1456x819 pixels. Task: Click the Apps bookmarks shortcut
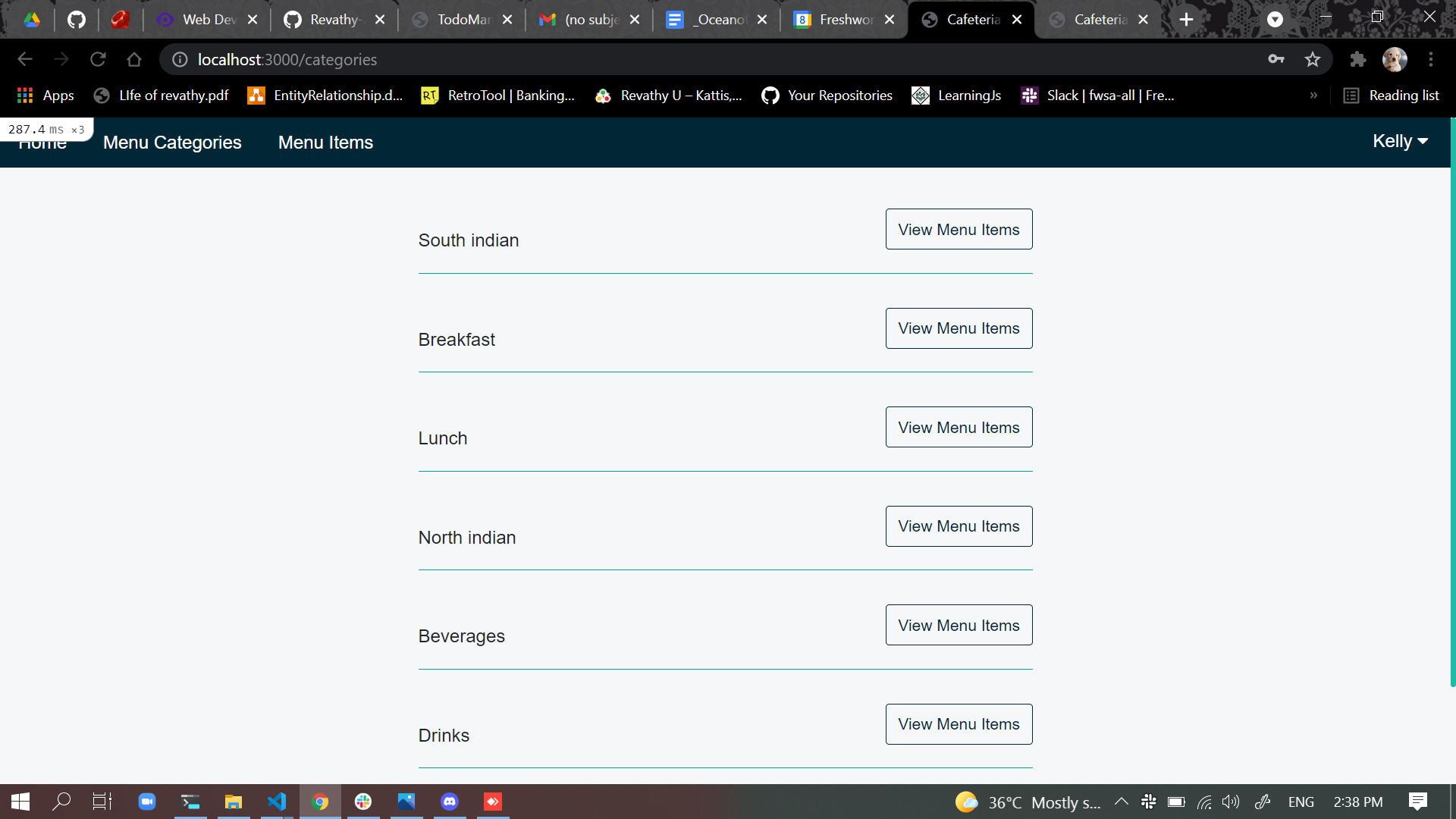(x=45, y=96)
